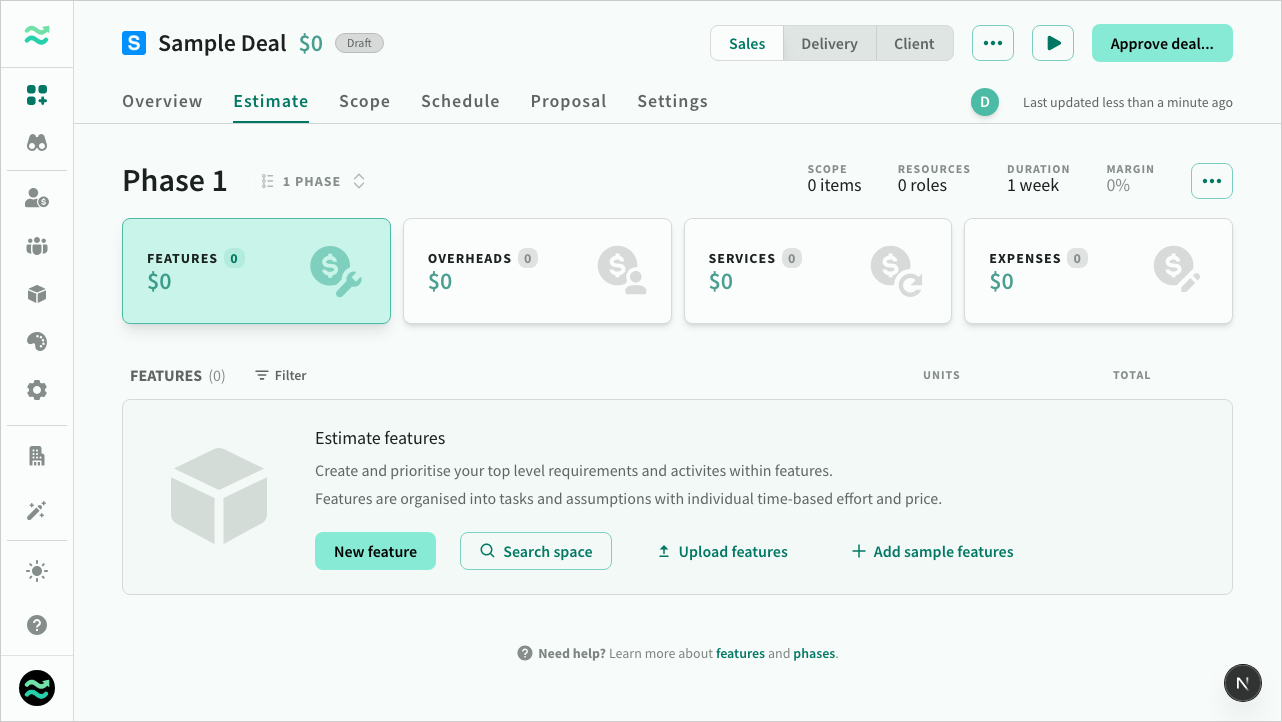This screenshot has height=722, width=1282.
Task: Click the cube box icon in sidebar
Action: click(x=37, y=294)
